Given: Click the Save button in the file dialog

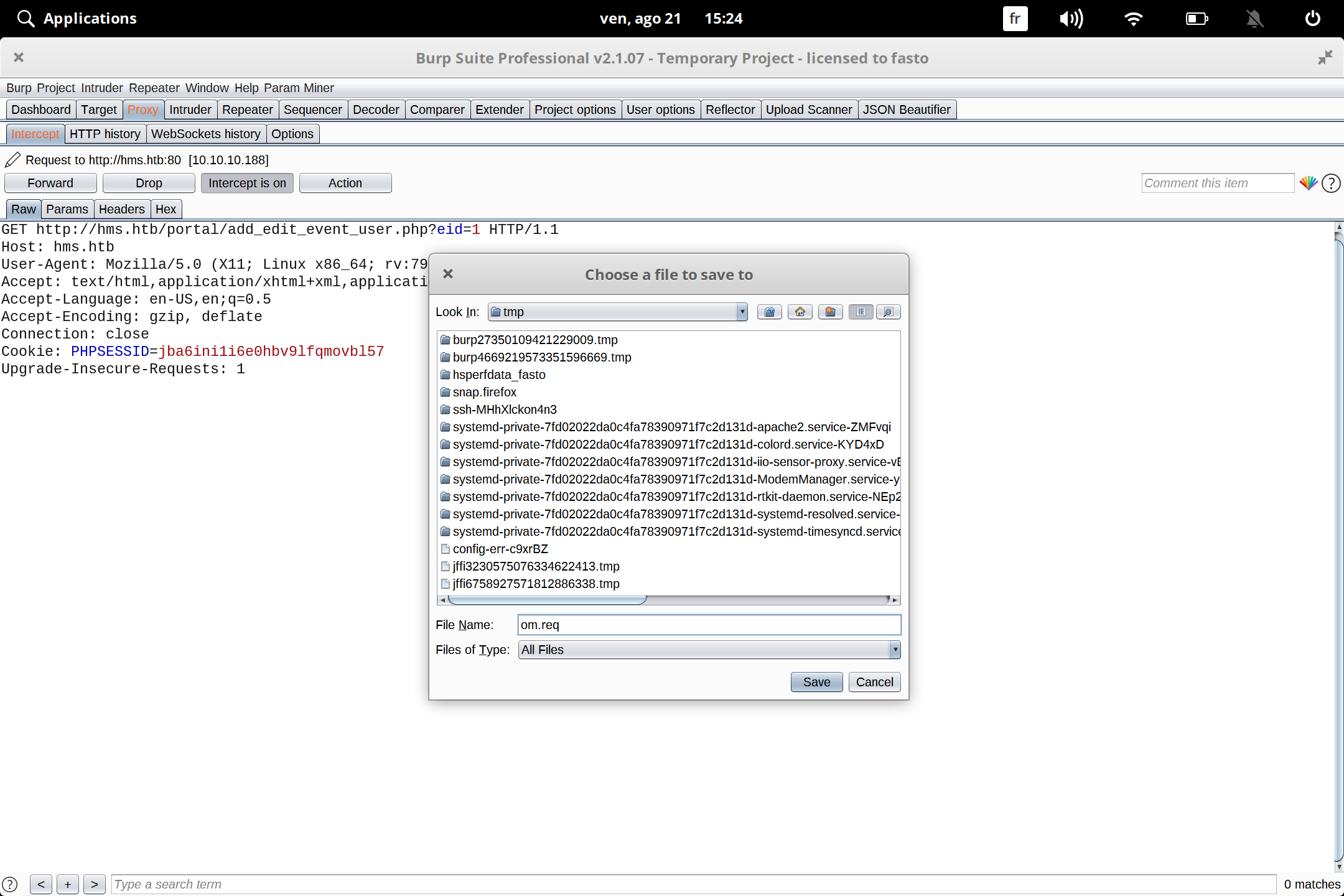Looking at the screenshot, I should [x=816, y=682].
